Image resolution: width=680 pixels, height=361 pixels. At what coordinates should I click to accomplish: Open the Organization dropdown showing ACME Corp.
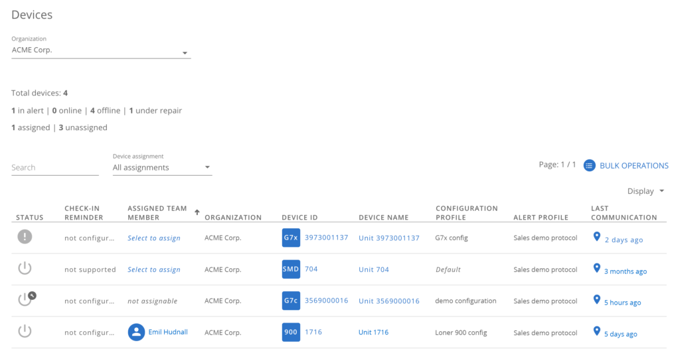pyautogui.click(x=101, y=51)
